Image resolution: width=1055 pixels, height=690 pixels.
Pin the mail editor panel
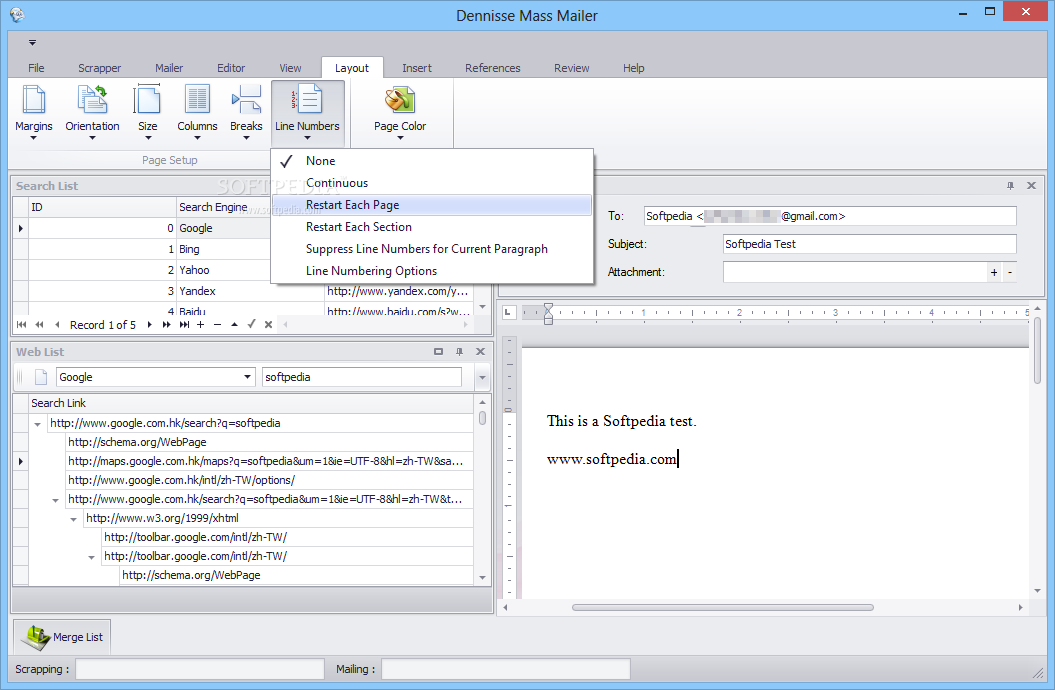pyautogui.click(x=1010, y=186)
